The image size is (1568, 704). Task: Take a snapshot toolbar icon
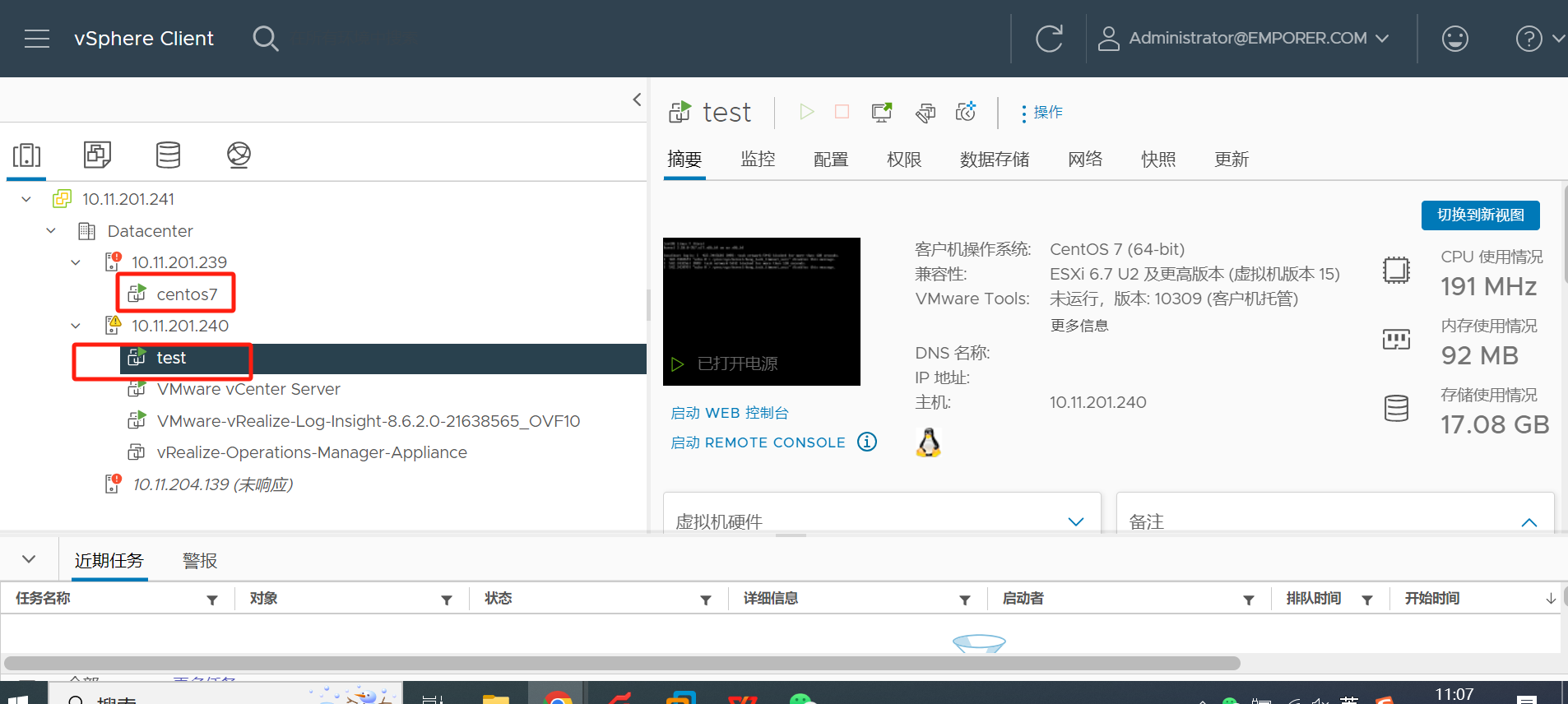tap(966, 112)
